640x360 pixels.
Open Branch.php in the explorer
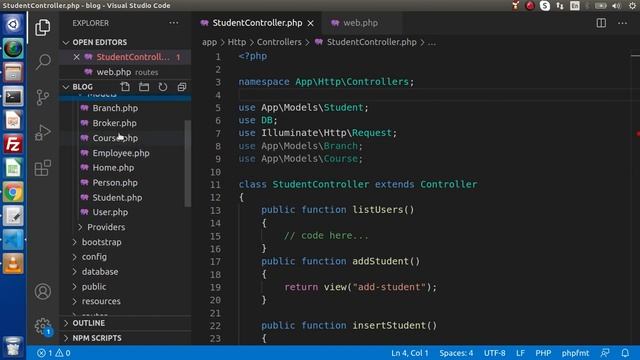tap(115, 108)
